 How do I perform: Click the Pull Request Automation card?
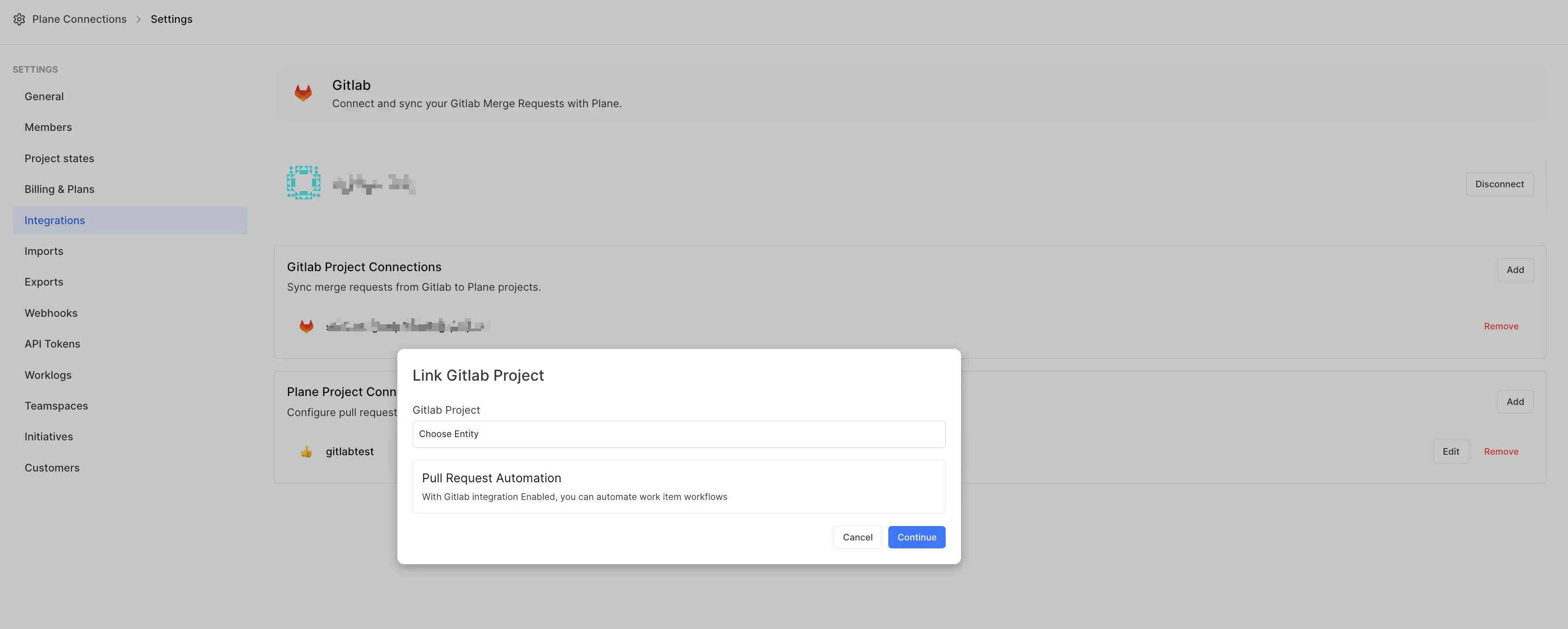pyautogui.click(x=678, y=486)
